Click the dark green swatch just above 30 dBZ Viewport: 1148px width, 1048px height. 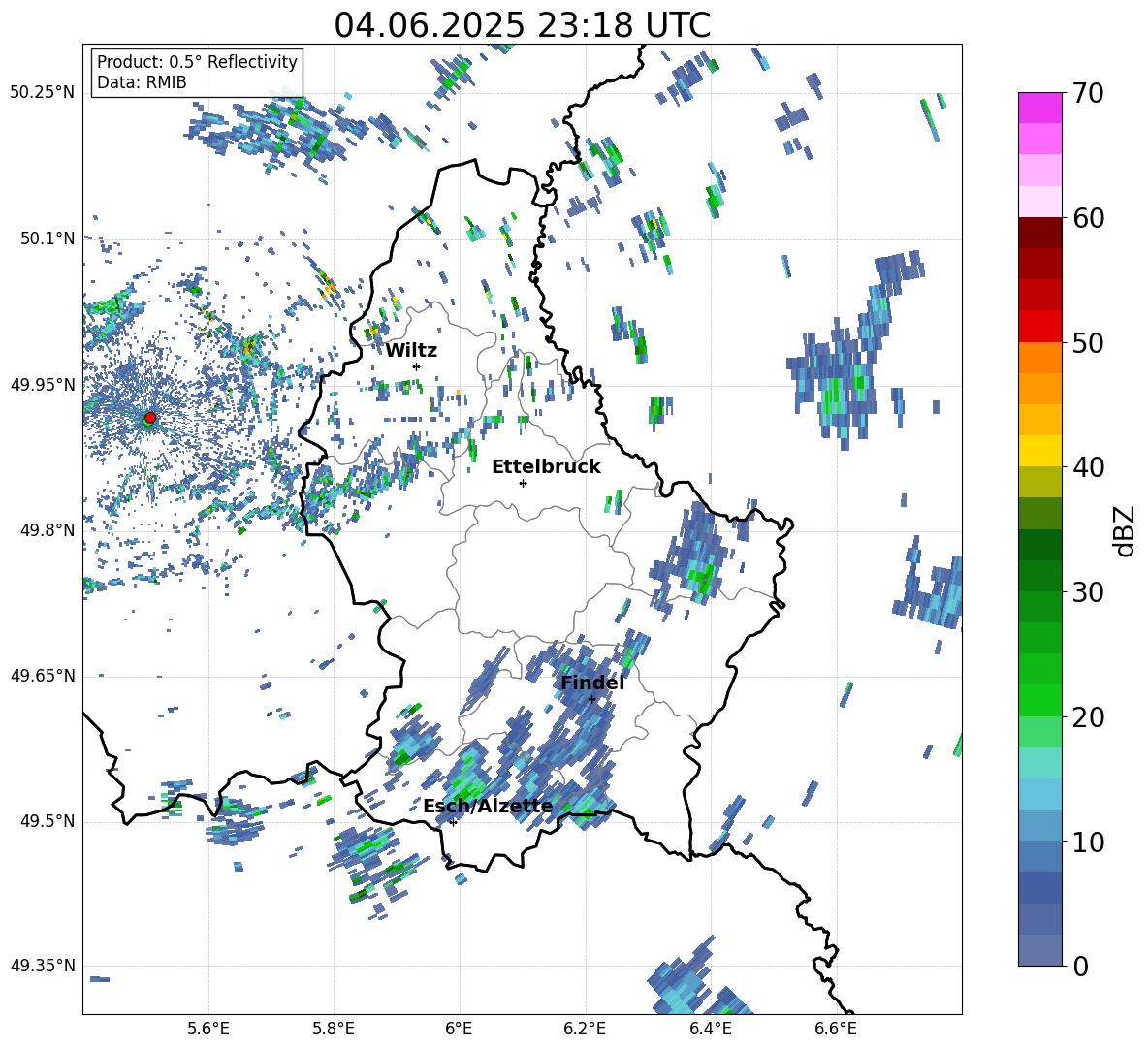pos(1039,576)
